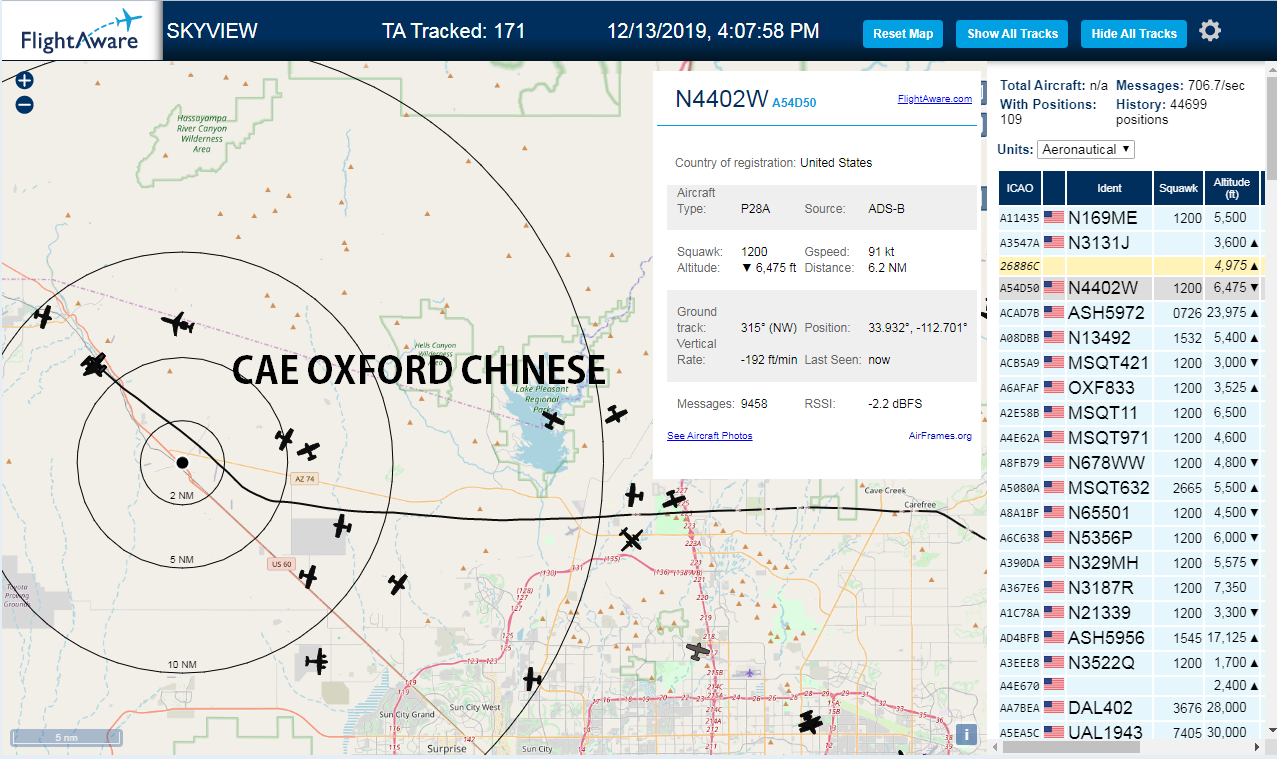Screen dimensions: 1277x759
Task: Click Show All Tracks button
Action: [1012, 34]
